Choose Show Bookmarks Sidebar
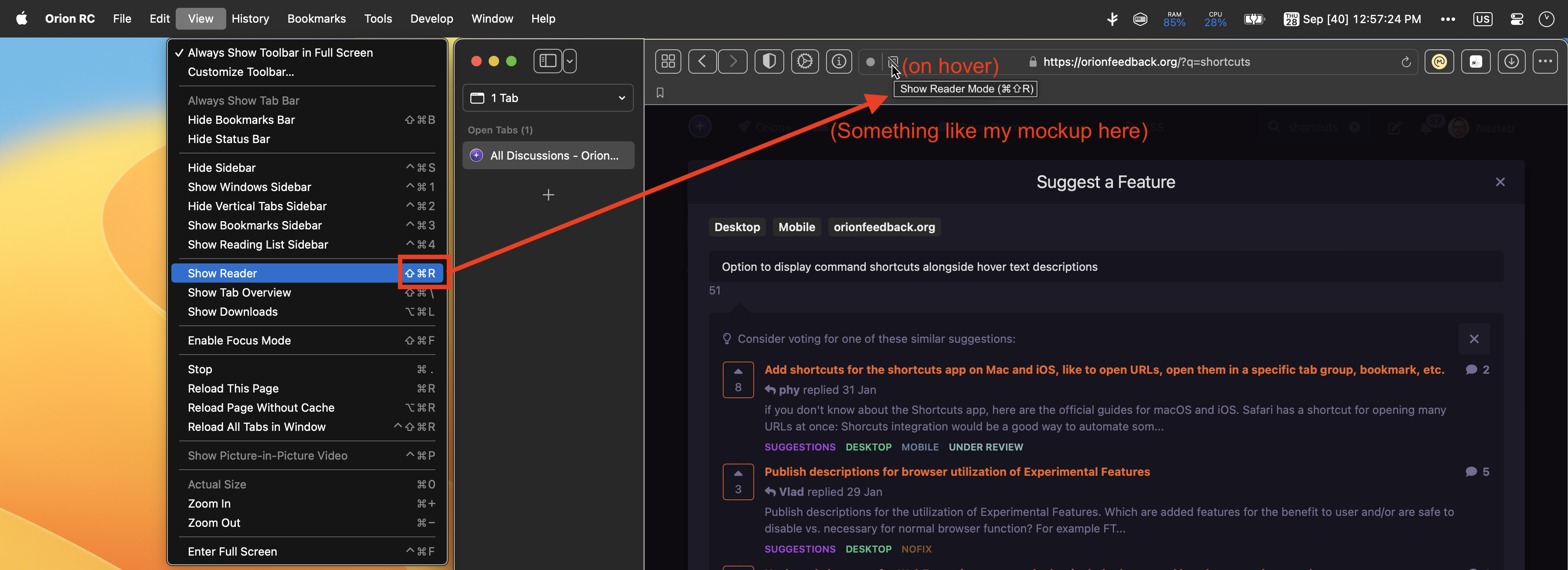Viewport: 1568px width, 570px height. pos(307,225)
